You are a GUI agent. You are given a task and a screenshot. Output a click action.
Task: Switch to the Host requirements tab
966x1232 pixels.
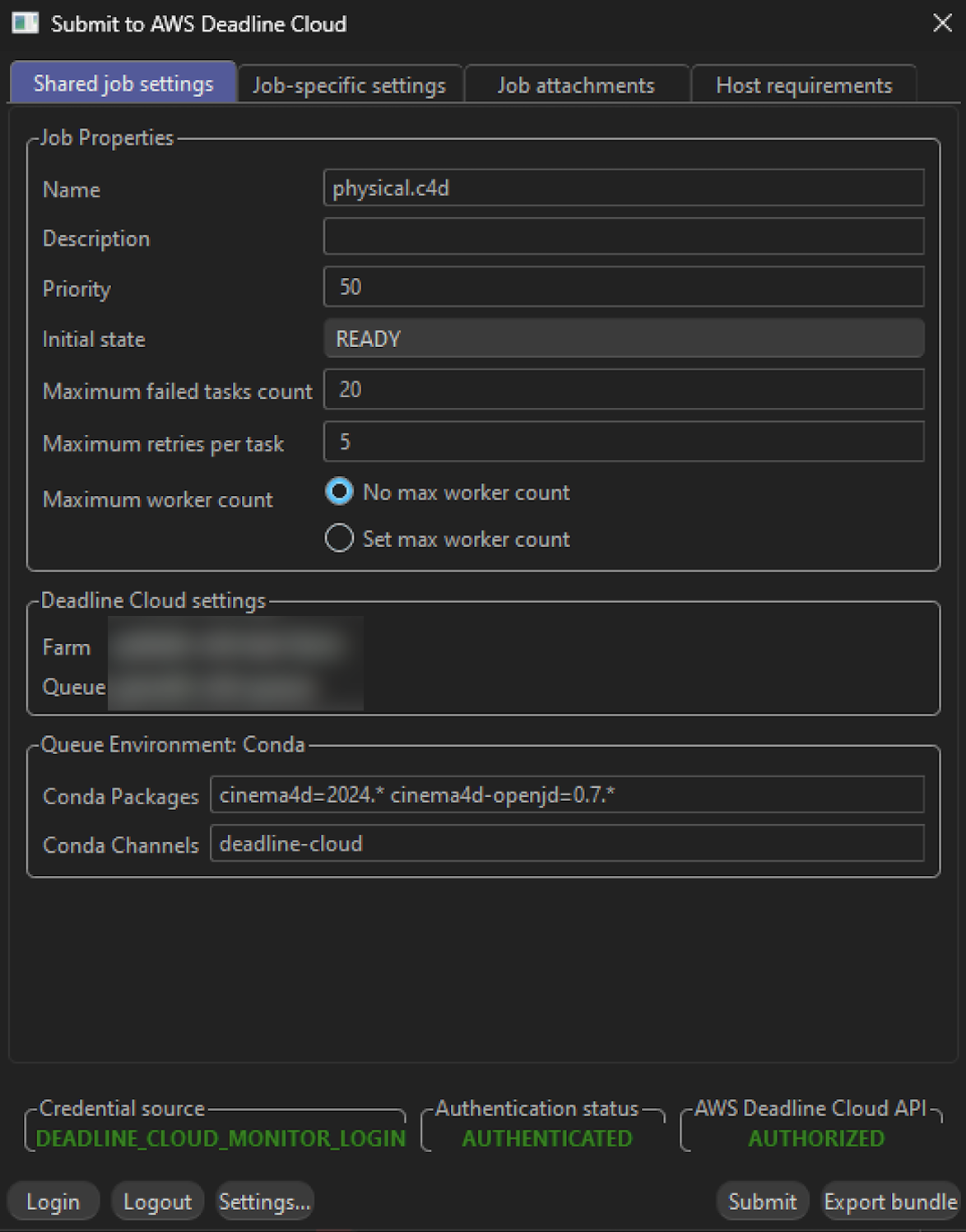[804, 84]
